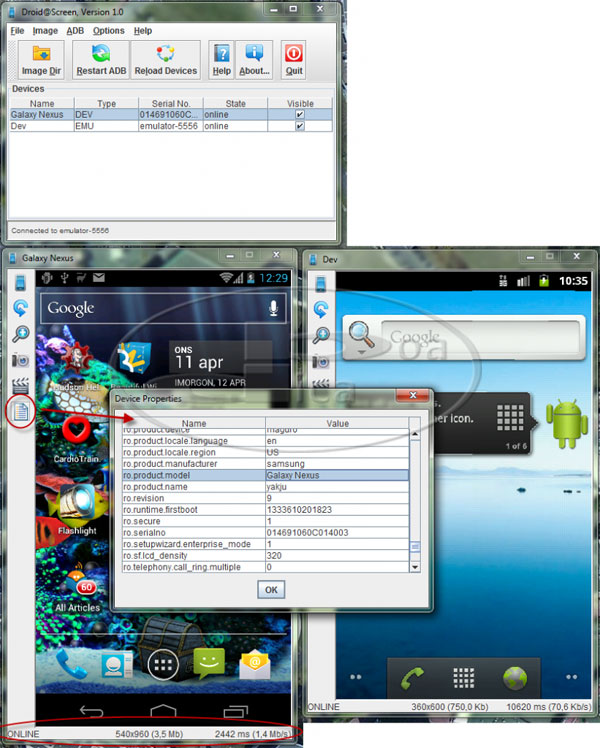The height and width of the screenshot is (748, 600).
Task: Click the record clapperboard icon in Galaxy Nexus sidebar
Action: [19, 384]
